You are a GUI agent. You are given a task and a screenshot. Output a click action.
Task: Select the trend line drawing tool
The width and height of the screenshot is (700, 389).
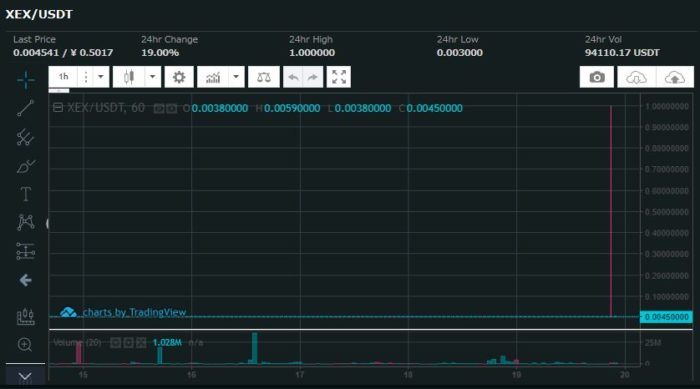pyautogui.click(x=25, y=108)
